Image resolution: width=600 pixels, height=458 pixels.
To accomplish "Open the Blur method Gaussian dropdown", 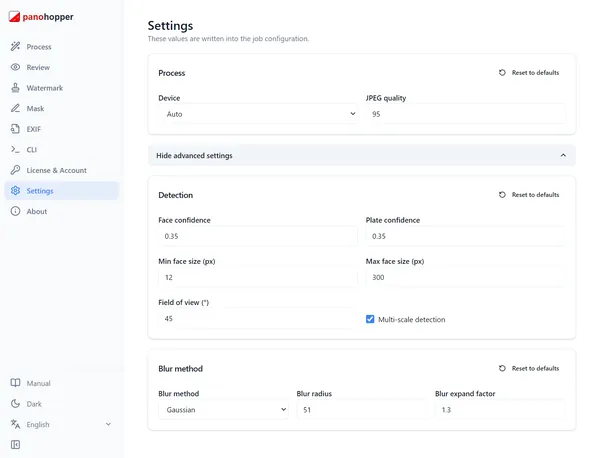I will [x=223, y=410].
